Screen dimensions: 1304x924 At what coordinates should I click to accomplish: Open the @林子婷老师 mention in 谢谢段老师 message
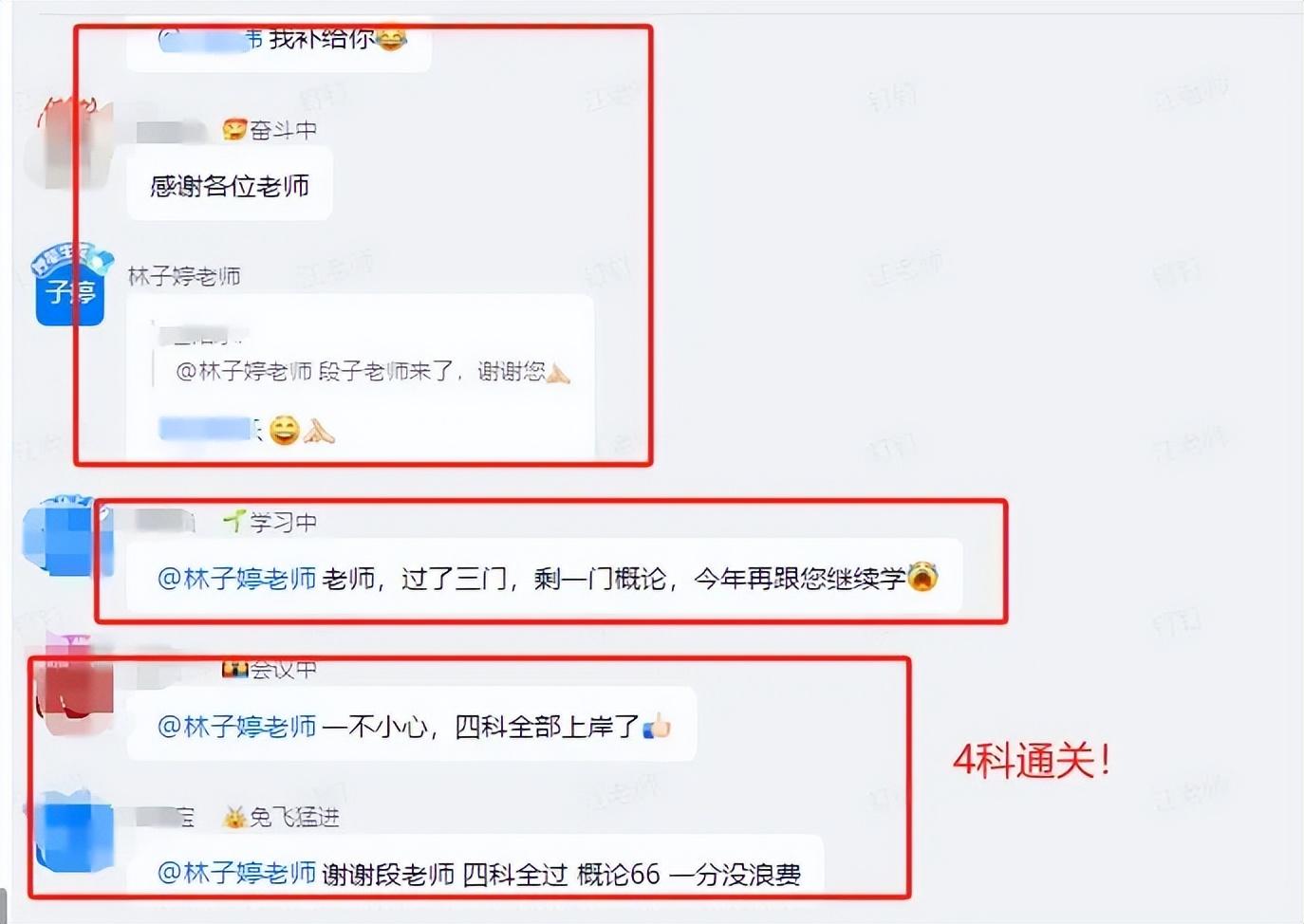[x=236, y=874]
